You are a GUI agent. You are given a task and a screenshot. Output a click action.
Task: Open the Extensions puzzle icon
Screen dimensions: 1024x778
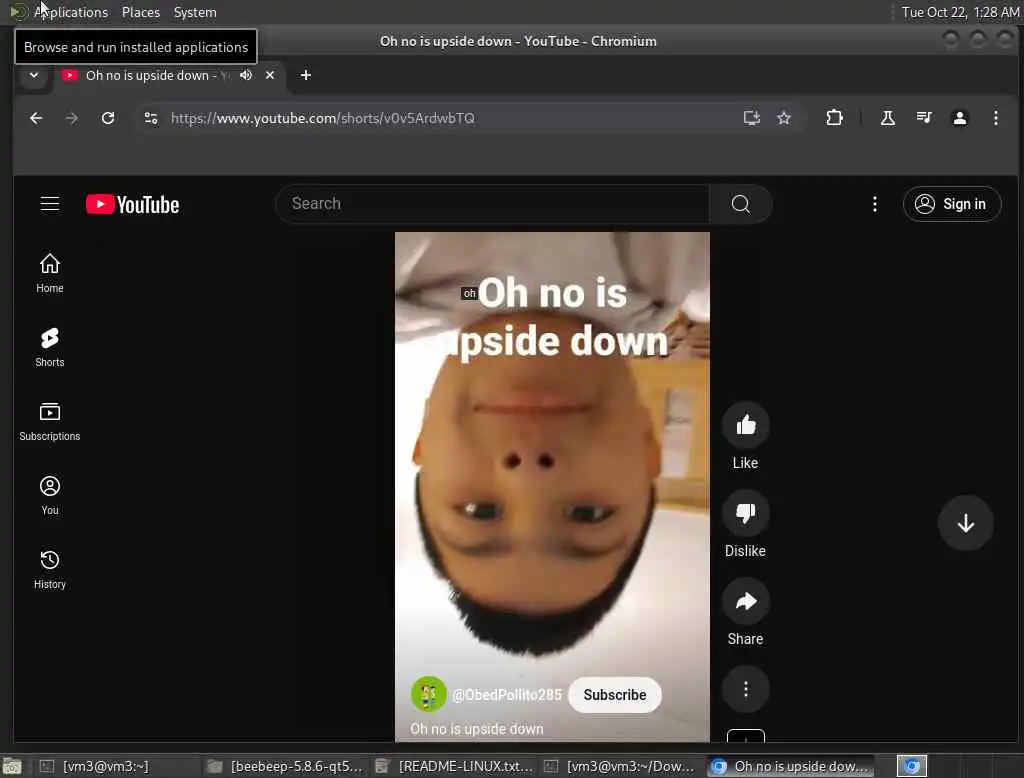834,118
